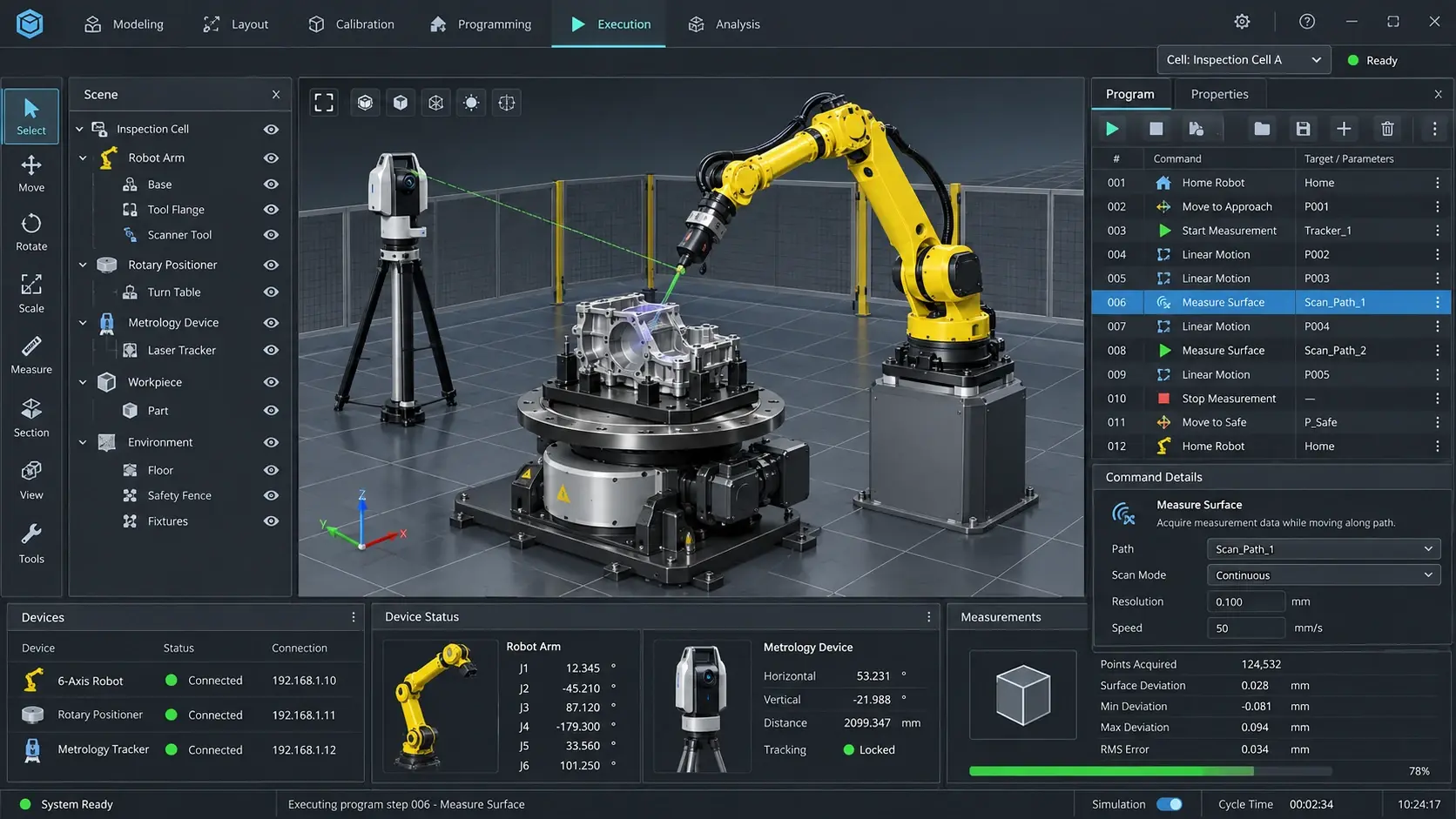Viewport: 1456px width, 819px height.
Task: Switch off the Simulation toggle
Action: coord(1170,804)
